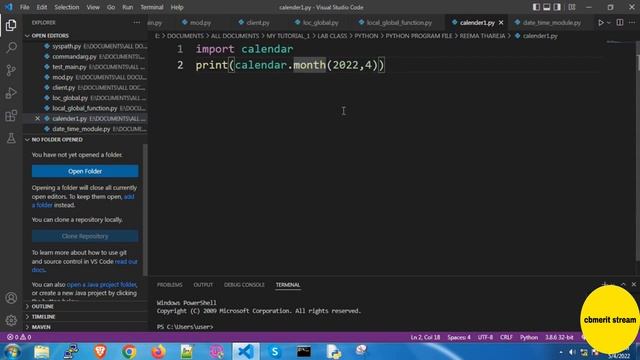The width and height of the screenshot is (640, 360).
Task: Open test_main.py from Open Editors
Action: coord(86,67)
